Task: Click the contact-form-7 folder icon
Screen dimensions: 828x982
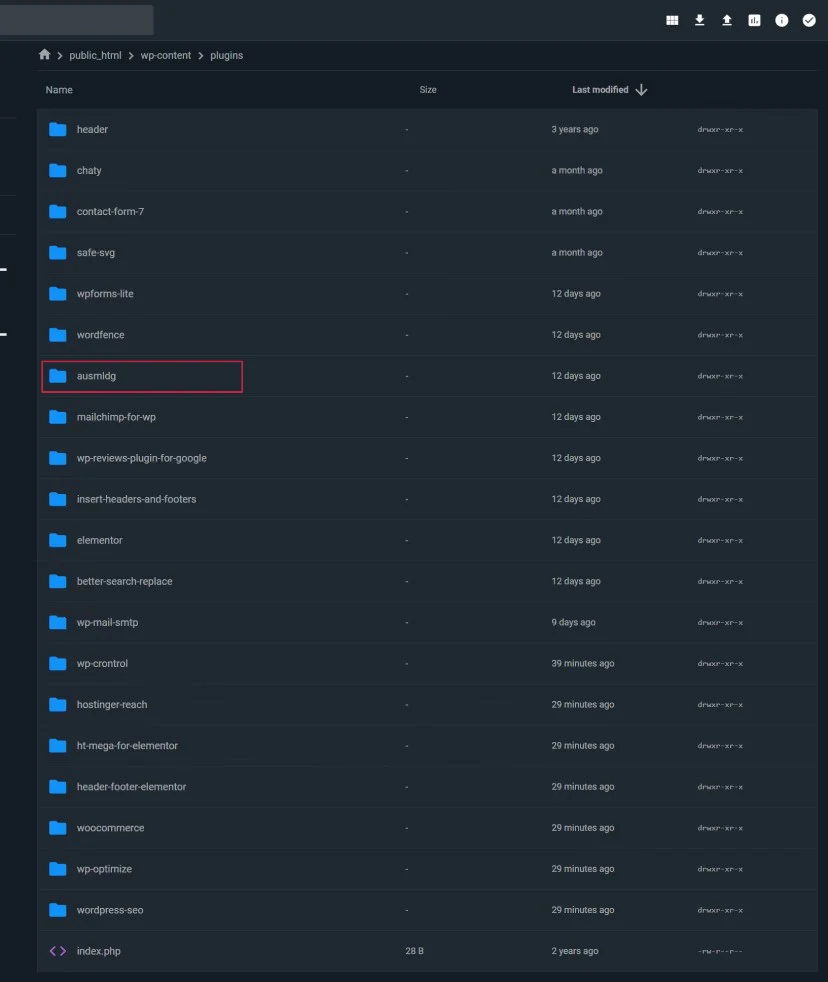Action: point(58,212)
